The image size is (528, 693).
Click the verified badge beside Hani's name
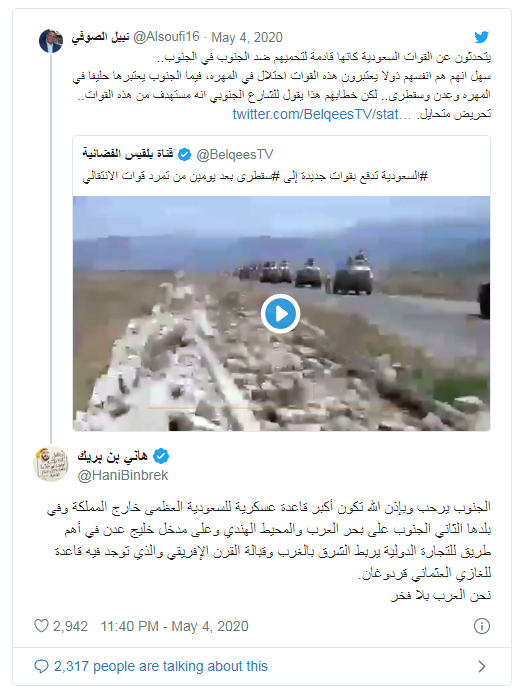coord(161,456)
